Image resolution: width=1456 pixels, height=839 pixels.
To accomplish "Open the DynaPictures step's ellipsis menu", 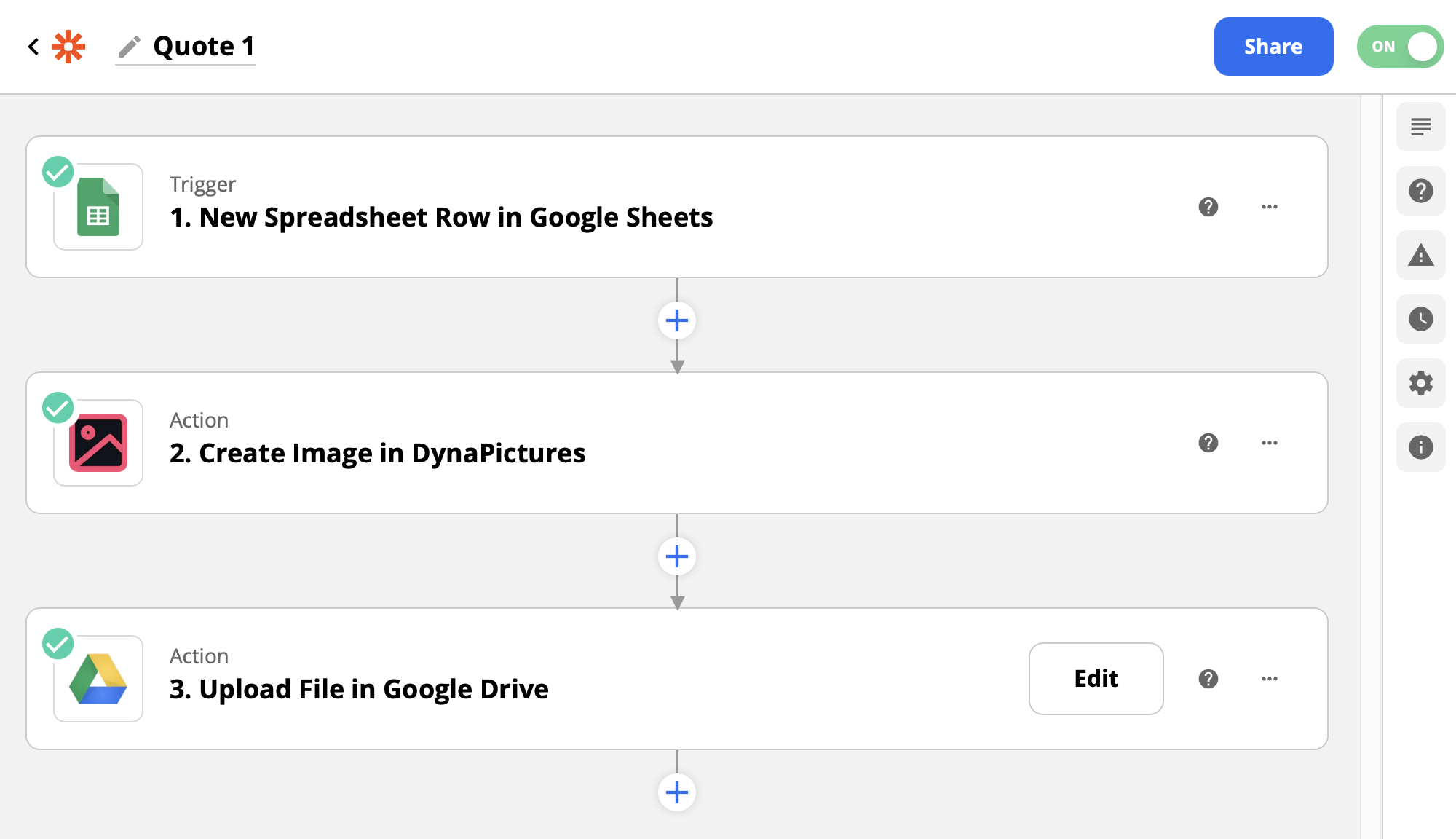I will [x=1270, y=443].
